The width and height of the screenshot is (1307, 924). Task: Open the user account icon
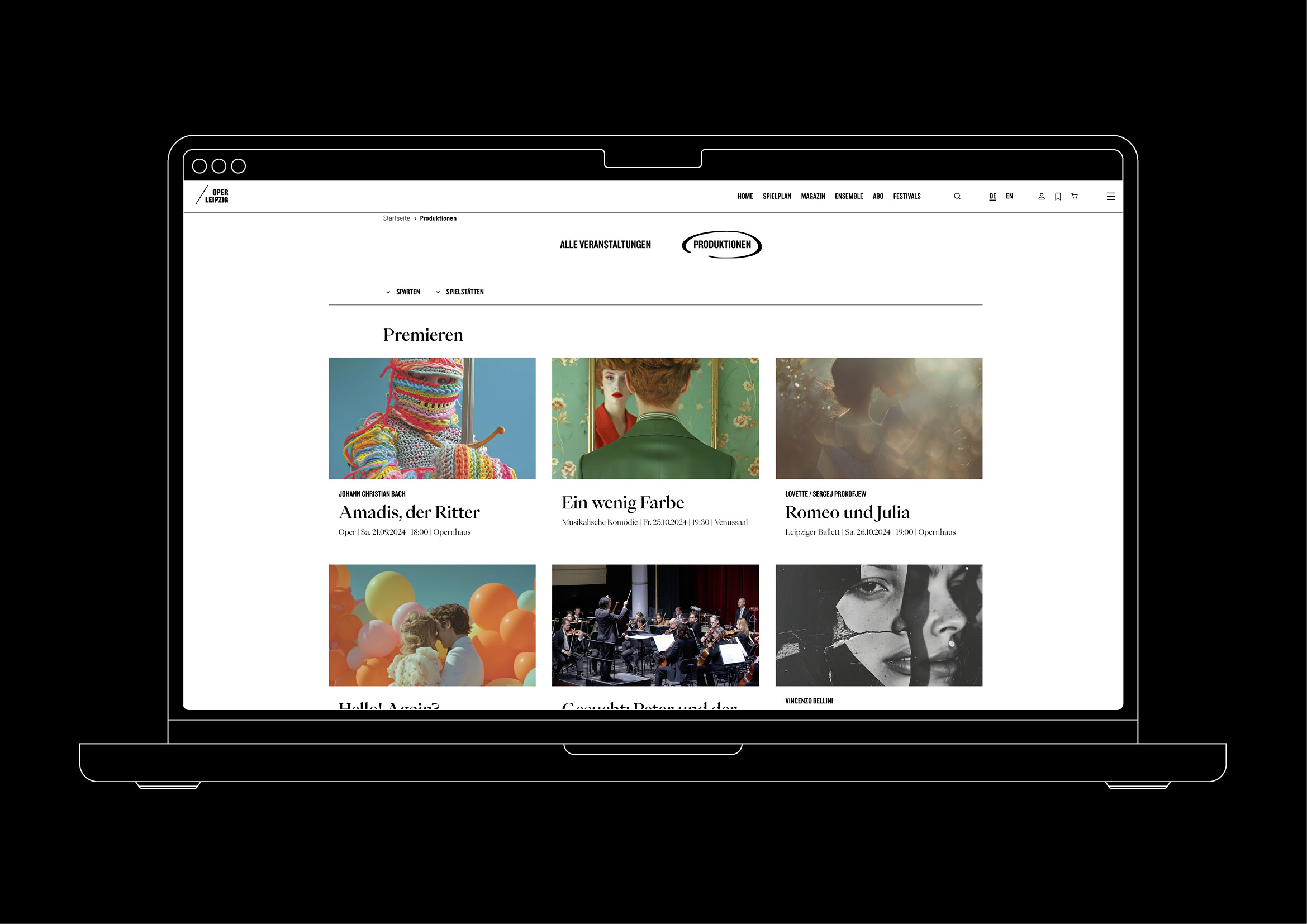pyautogui.click(x=1041, y=196)
